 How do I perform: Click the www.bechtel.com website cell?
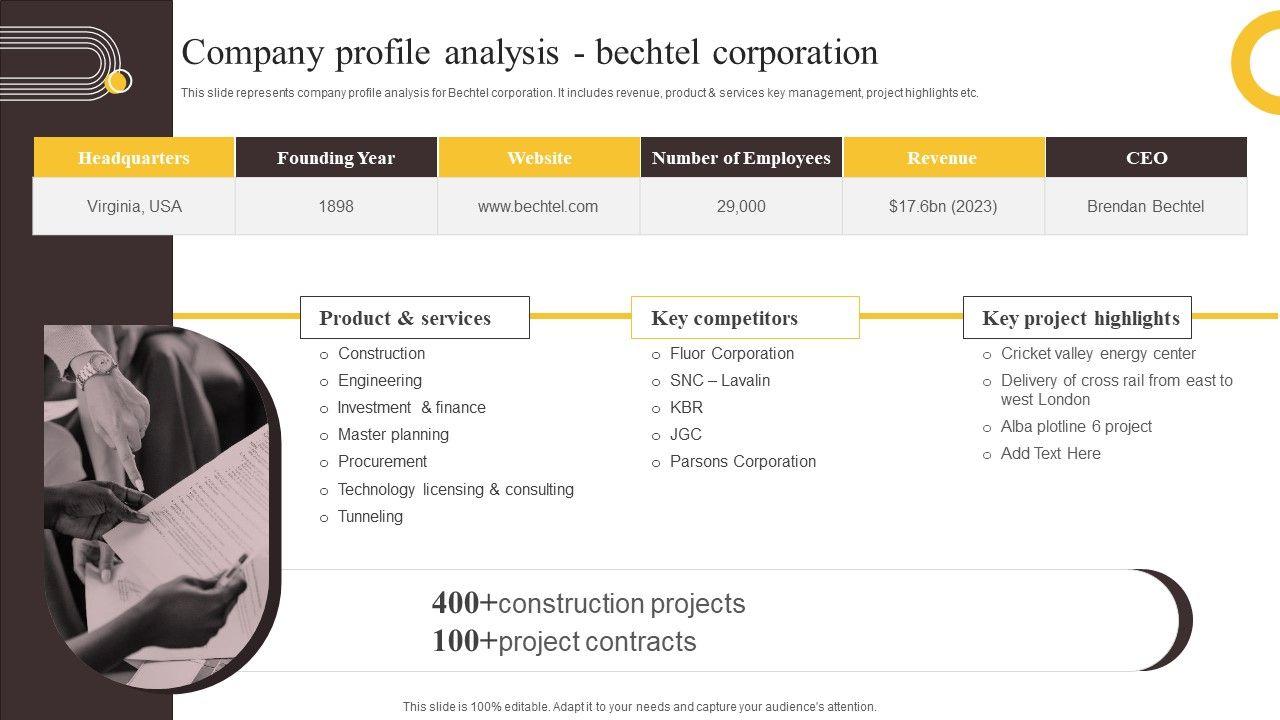click(x=538, y=207)
